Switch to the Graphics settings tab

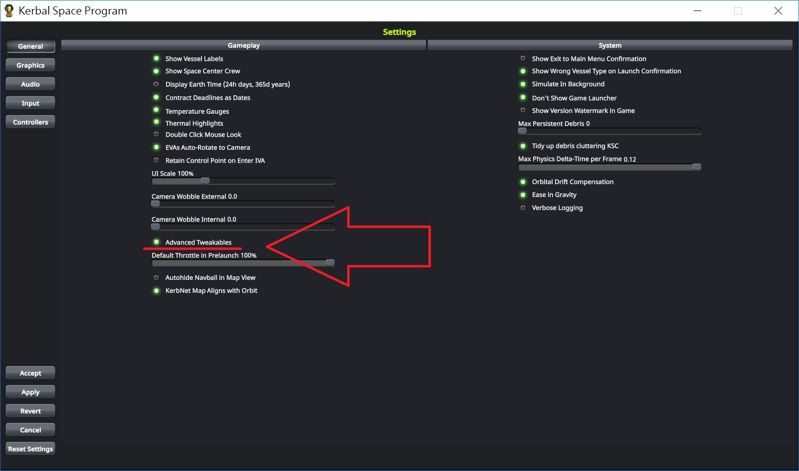tap(31, 65)
